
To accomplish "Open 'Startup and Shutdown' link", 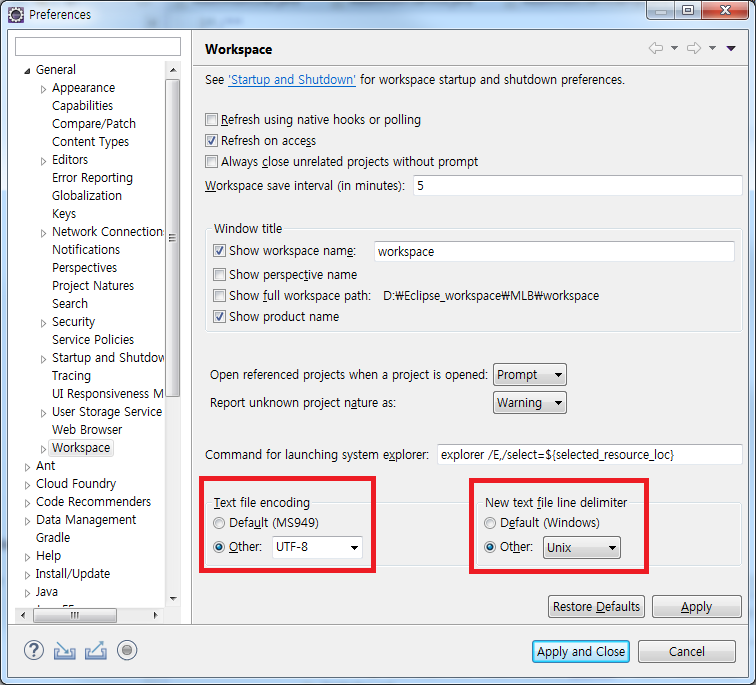I will click(292, 80).
